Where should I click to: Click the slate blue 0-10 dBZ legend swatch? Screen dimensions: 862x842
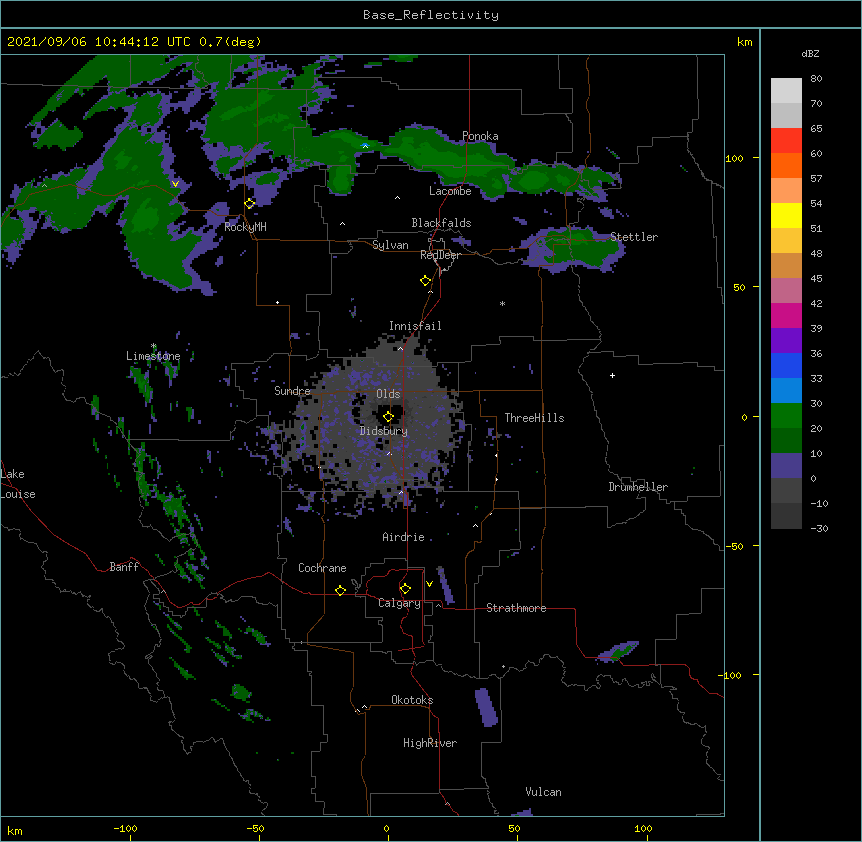coord(786,466)
